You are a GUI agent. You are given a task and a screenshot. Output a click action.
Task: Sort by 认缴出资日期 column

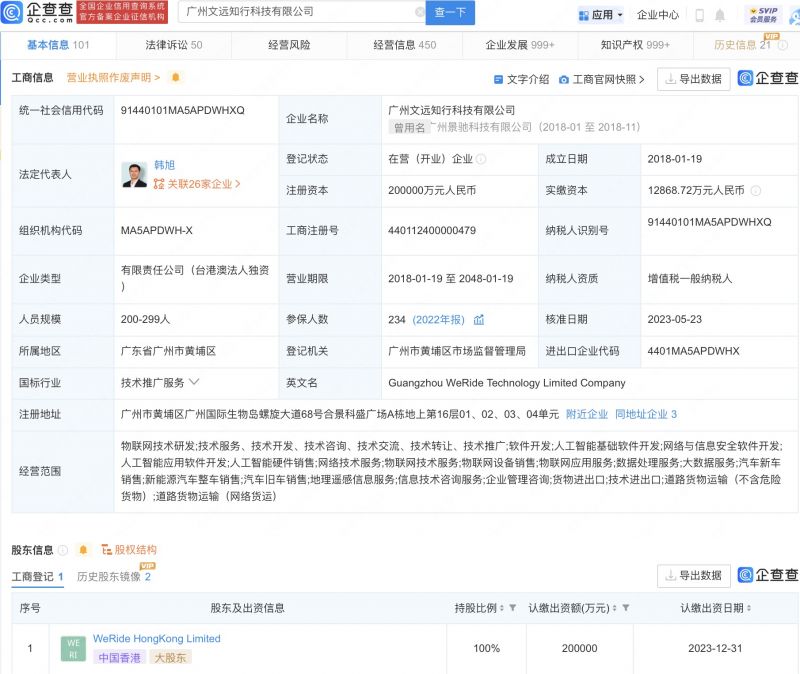(749, 608)
